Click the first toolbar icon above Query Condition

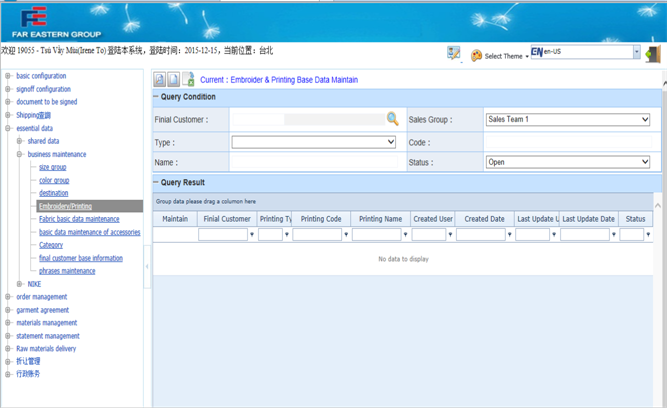click(x=160, y=79)
